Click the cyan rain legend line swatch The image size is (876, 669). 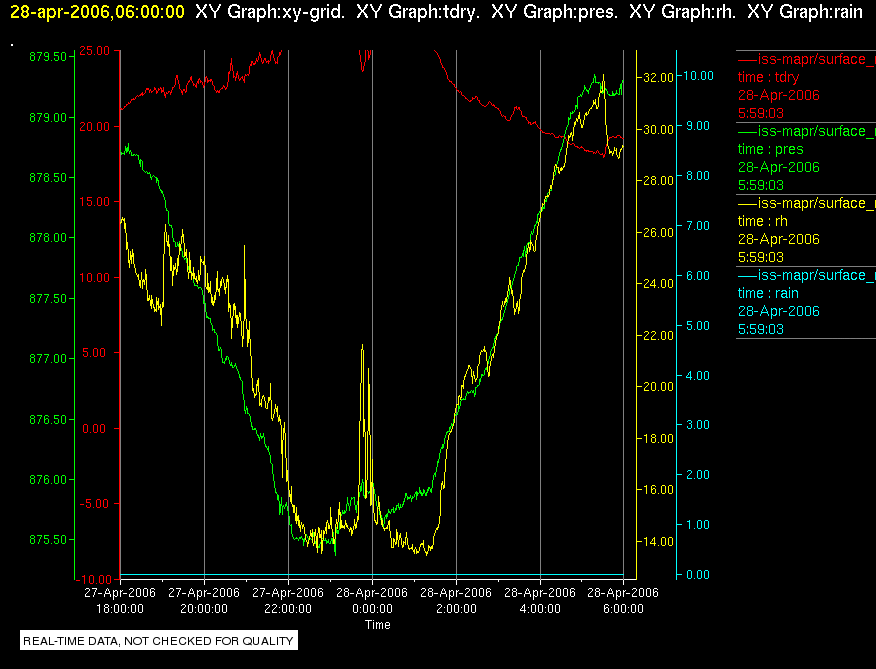(x=747, y=276)
